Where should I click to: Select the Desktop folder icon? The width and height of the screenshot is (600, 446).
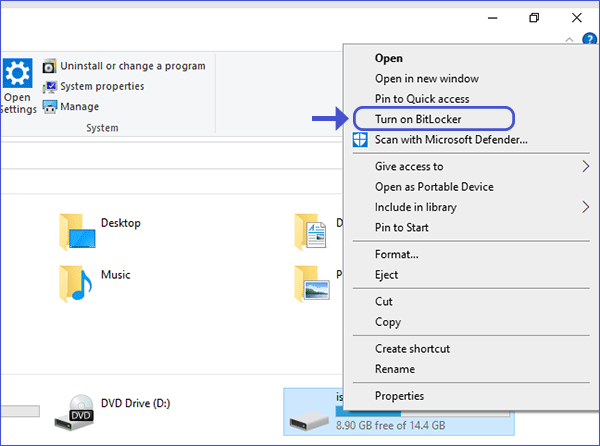point(77,231)
